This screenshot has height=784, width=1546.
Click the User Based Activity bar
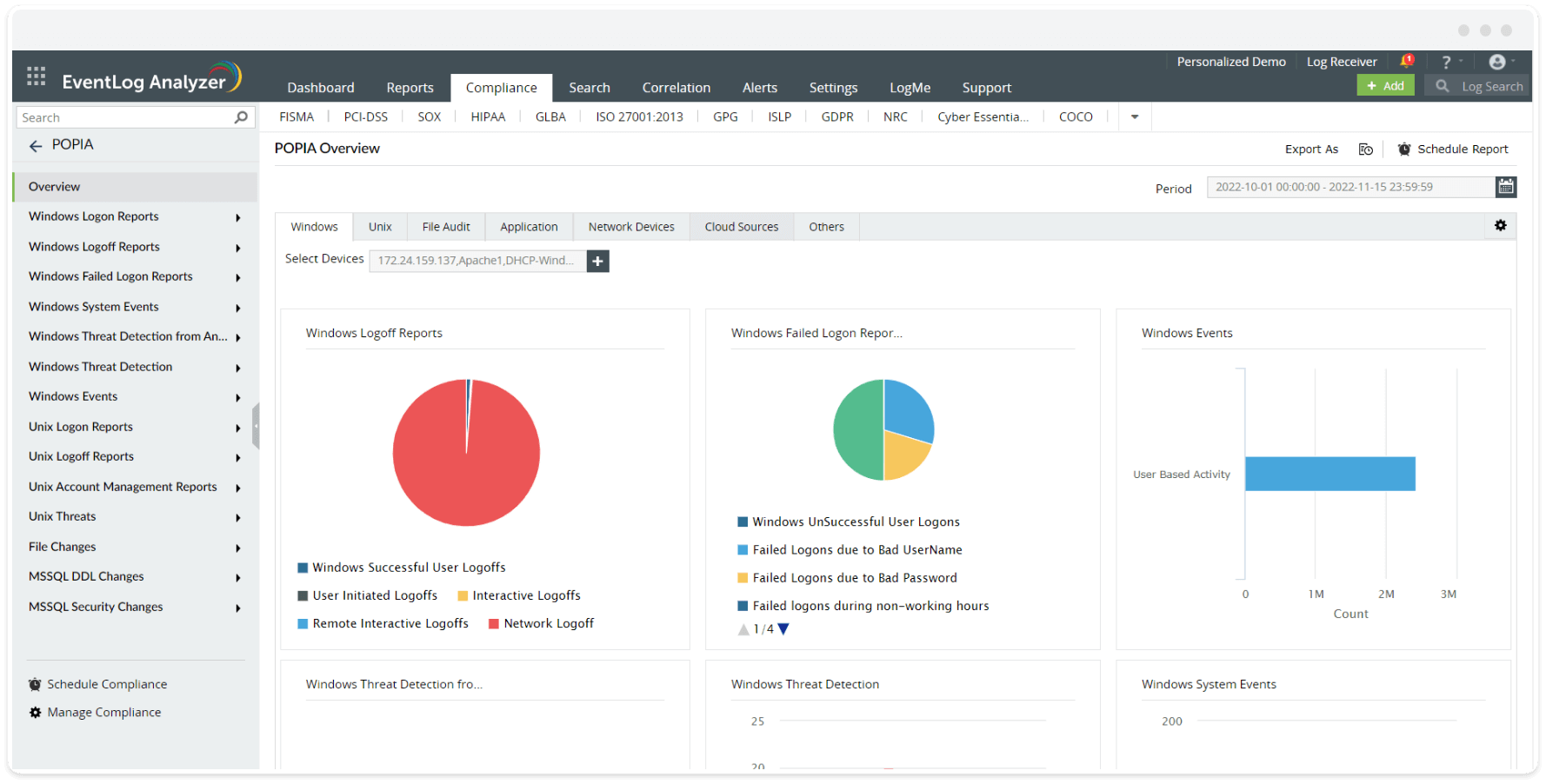point(1330,474)
